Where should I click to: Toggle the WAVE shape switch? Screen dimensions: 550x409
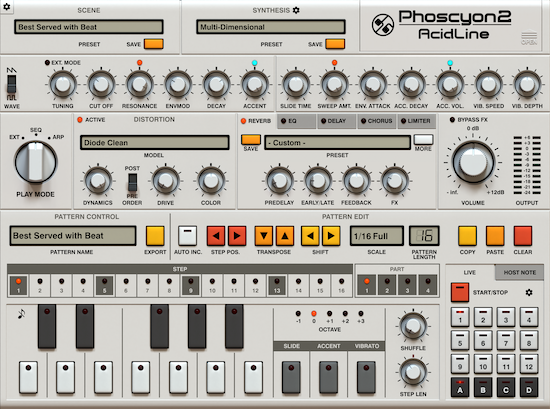(x=12, y=84)
